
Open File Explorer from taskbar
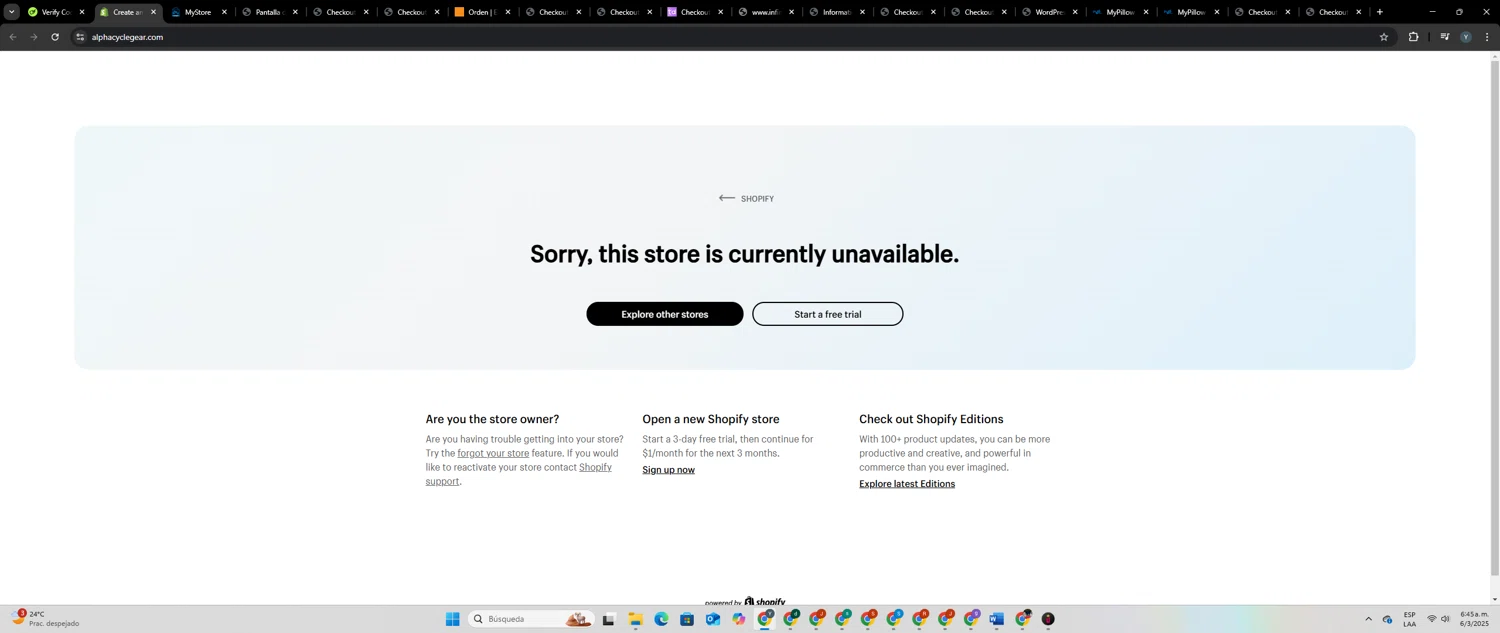point(635,620)
